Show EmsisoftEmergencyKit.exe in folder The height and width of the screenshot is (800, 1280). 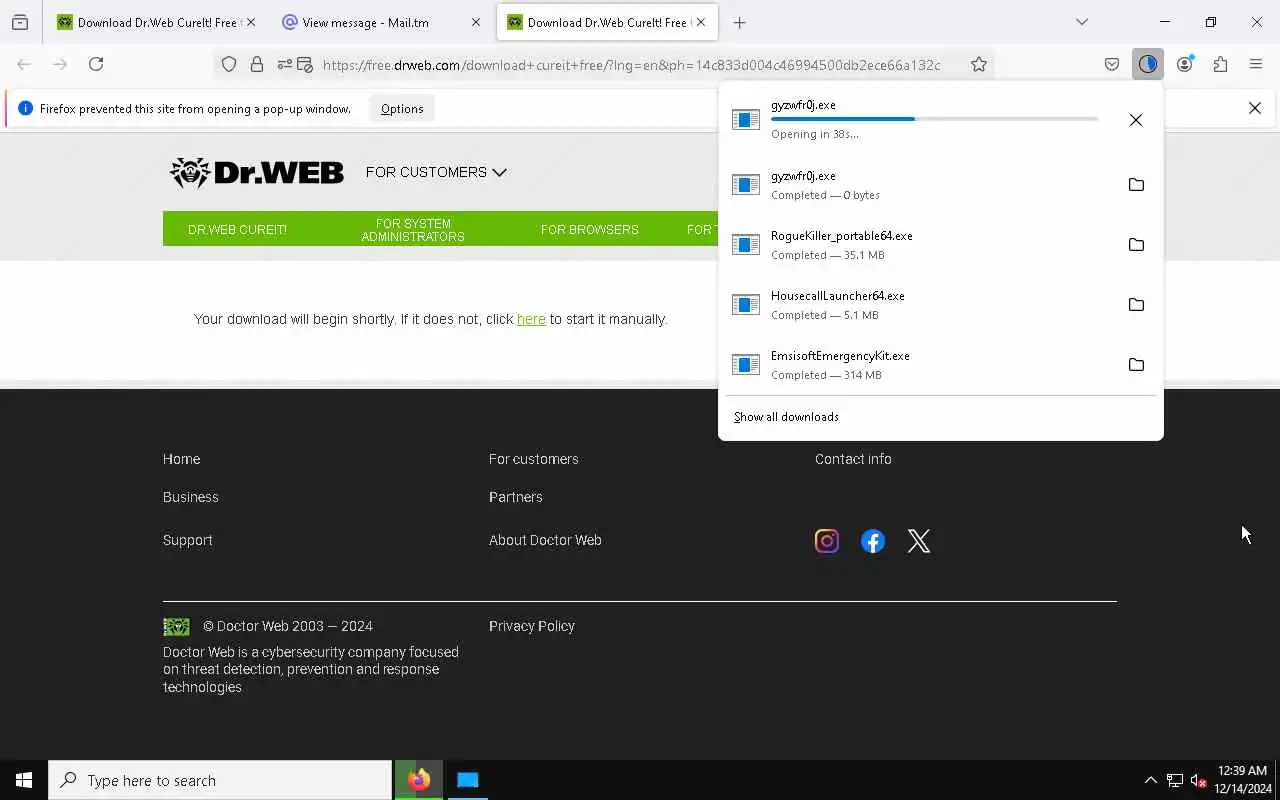point(1136,365)
